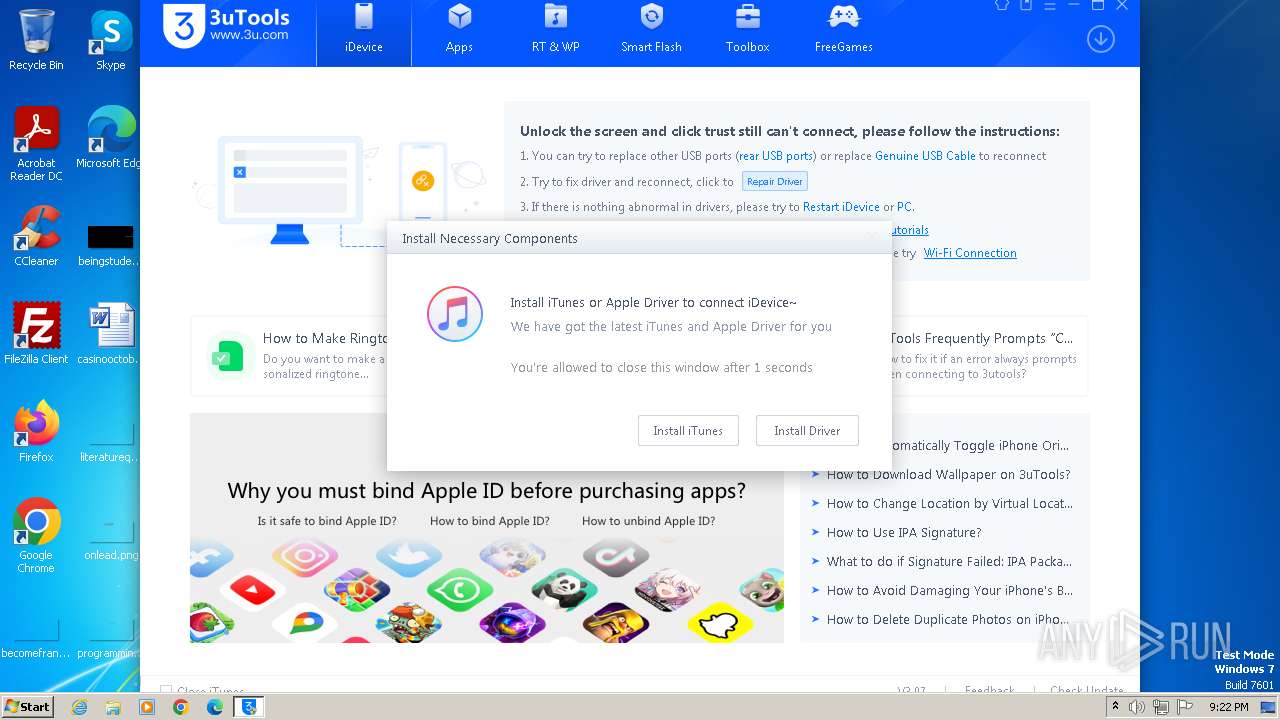Open the RT & WP tab

click(x=555, y=30)
